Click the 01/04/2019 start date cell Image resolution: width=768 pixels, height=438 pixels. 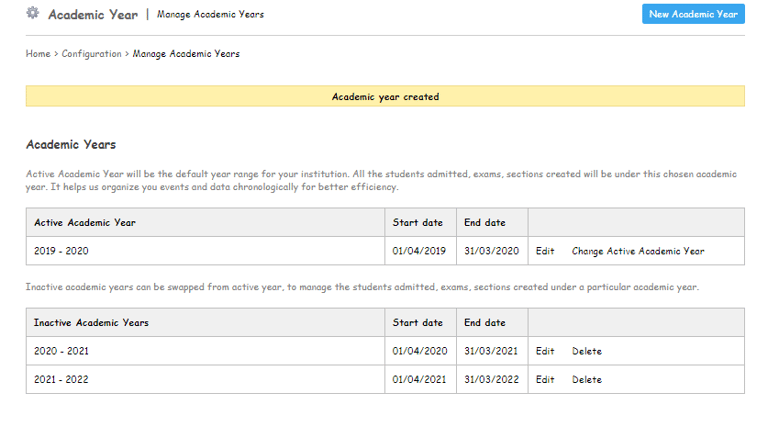(418, 251)
